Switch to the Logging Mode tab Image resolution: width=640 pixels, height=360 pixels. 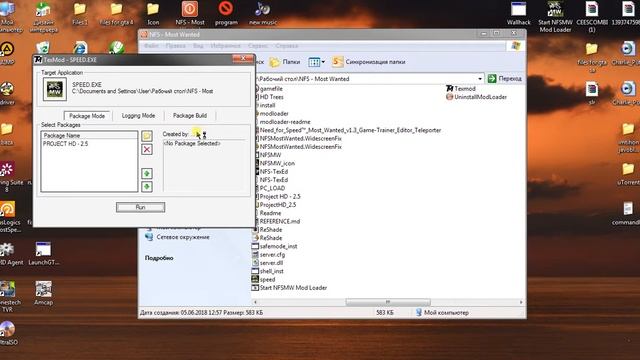[x=138, y=116]
